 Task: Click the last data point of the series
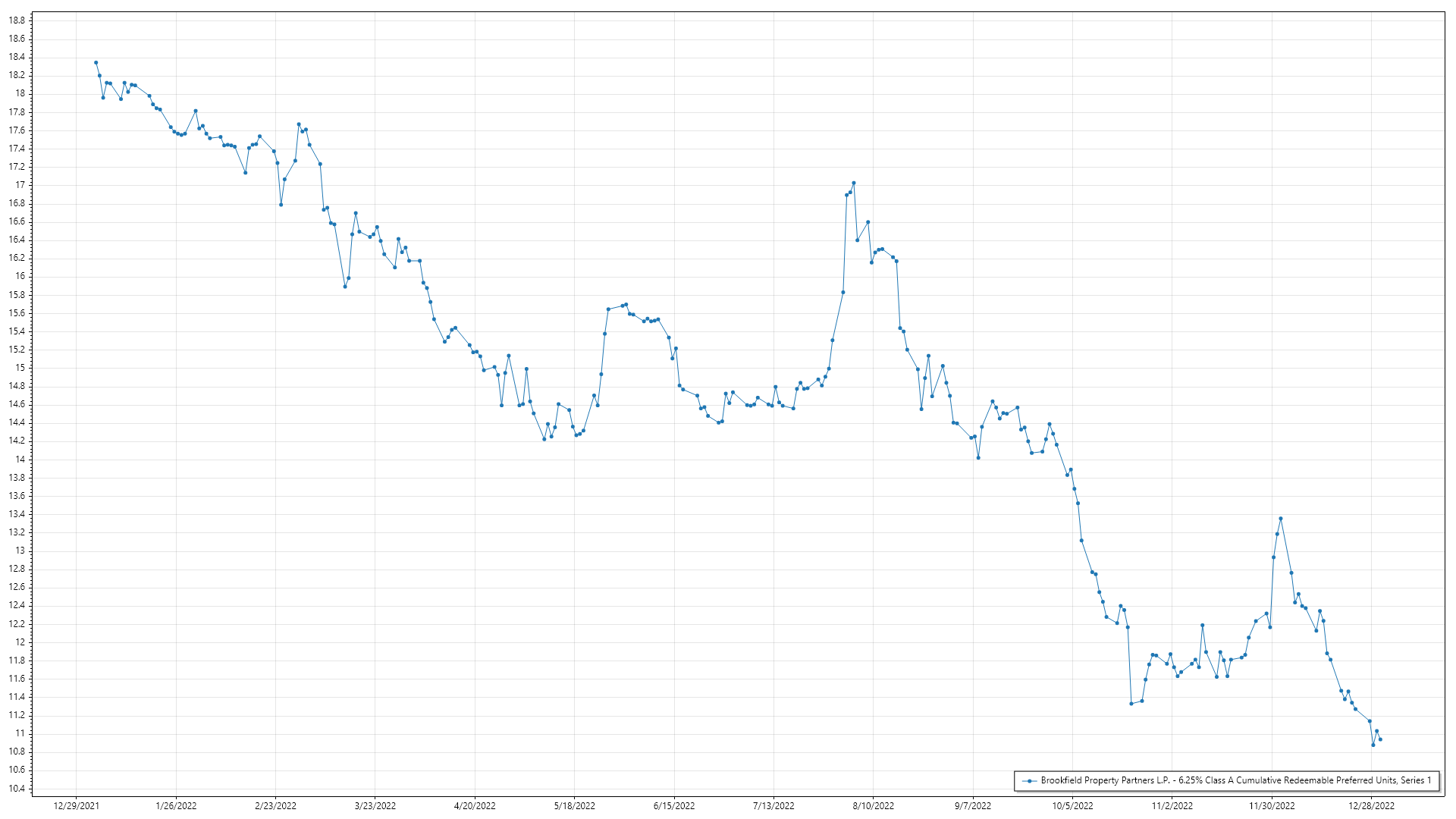(1380, 739)
